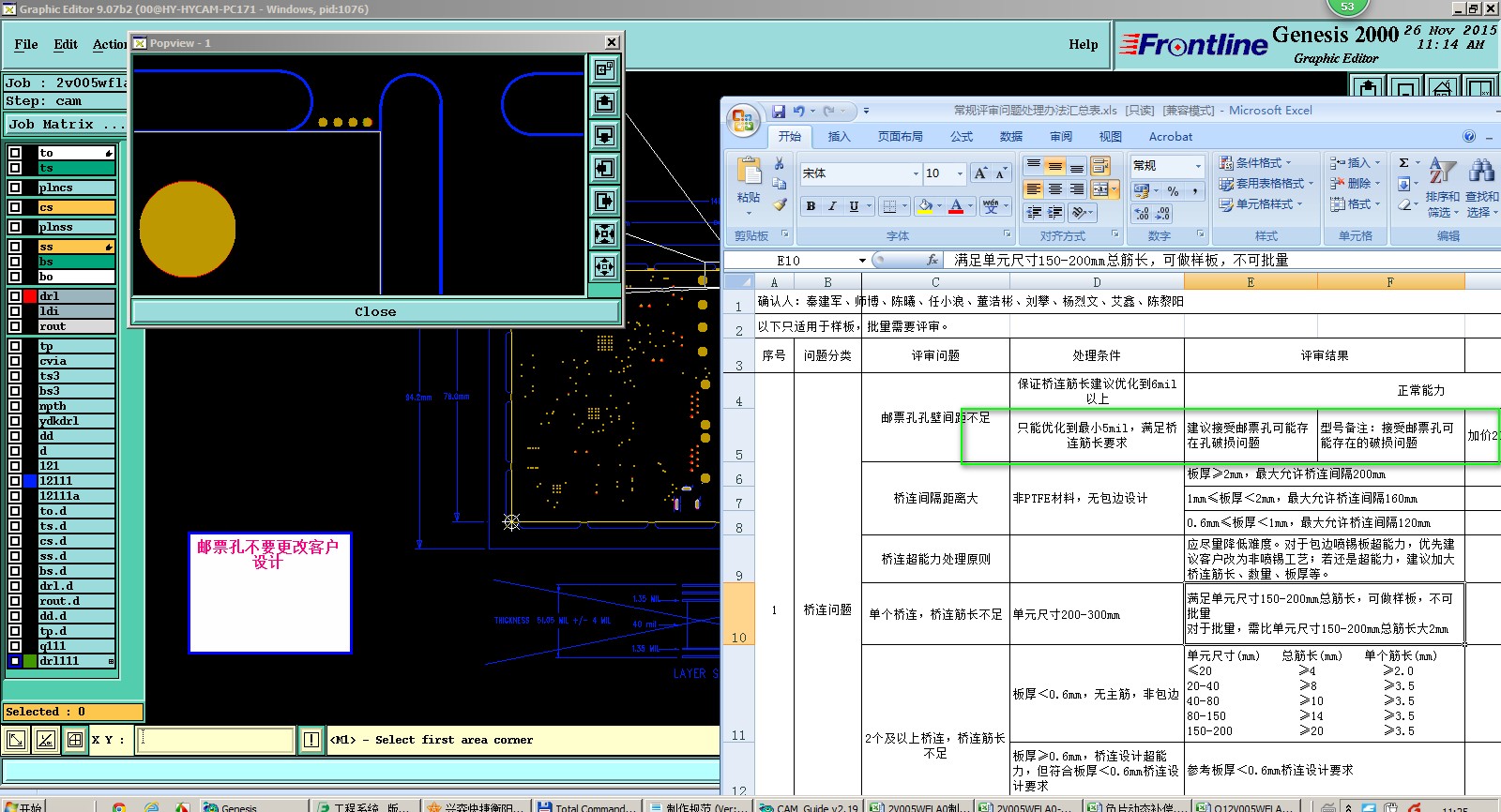This screenshot has width=1501, height=812.
Task: Switch to the 插入 ribbon tab
Action: 839,137
